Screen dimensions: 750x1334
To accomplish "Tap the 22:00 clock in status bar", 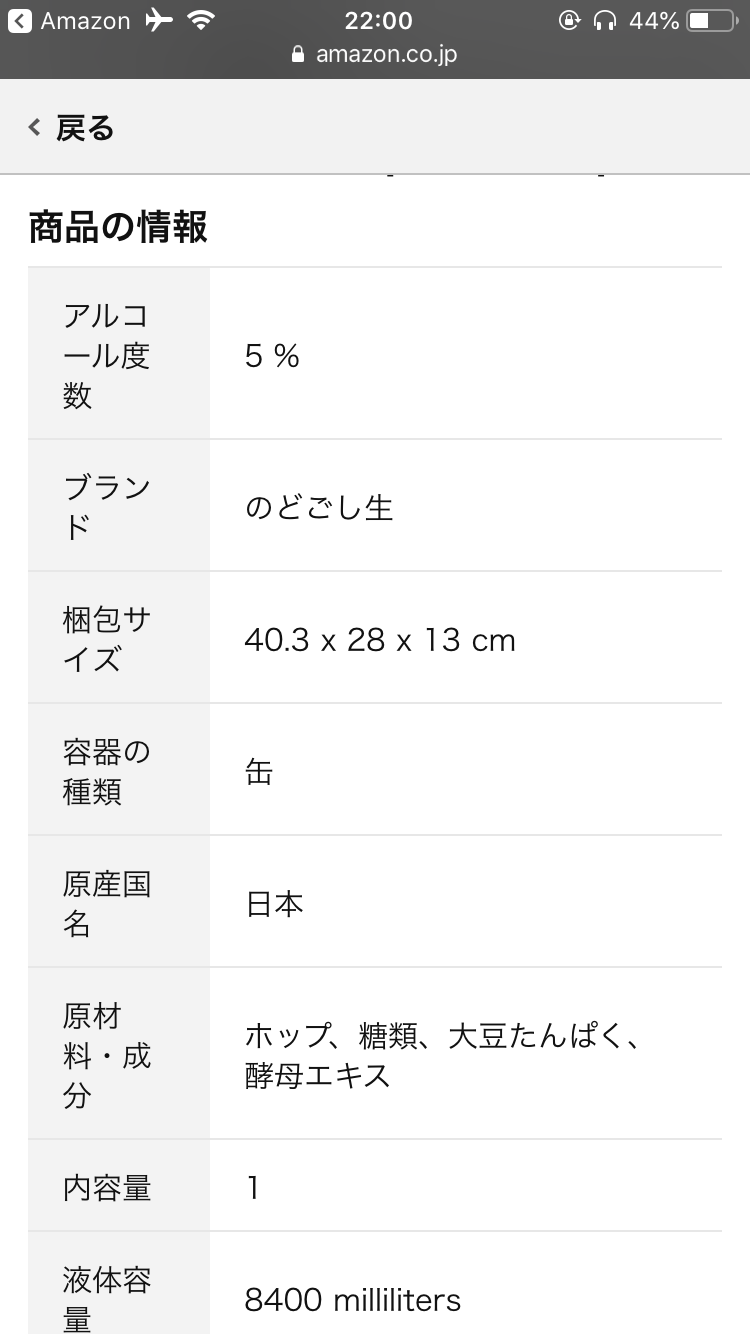I will [378, 21].
